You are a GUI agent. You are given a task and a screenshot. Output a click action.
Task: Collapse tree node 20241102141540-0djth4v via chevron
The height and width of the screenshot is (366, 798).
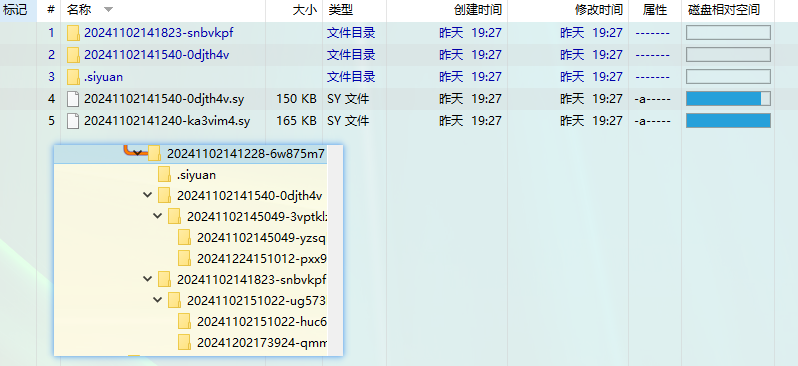point(148,195)
